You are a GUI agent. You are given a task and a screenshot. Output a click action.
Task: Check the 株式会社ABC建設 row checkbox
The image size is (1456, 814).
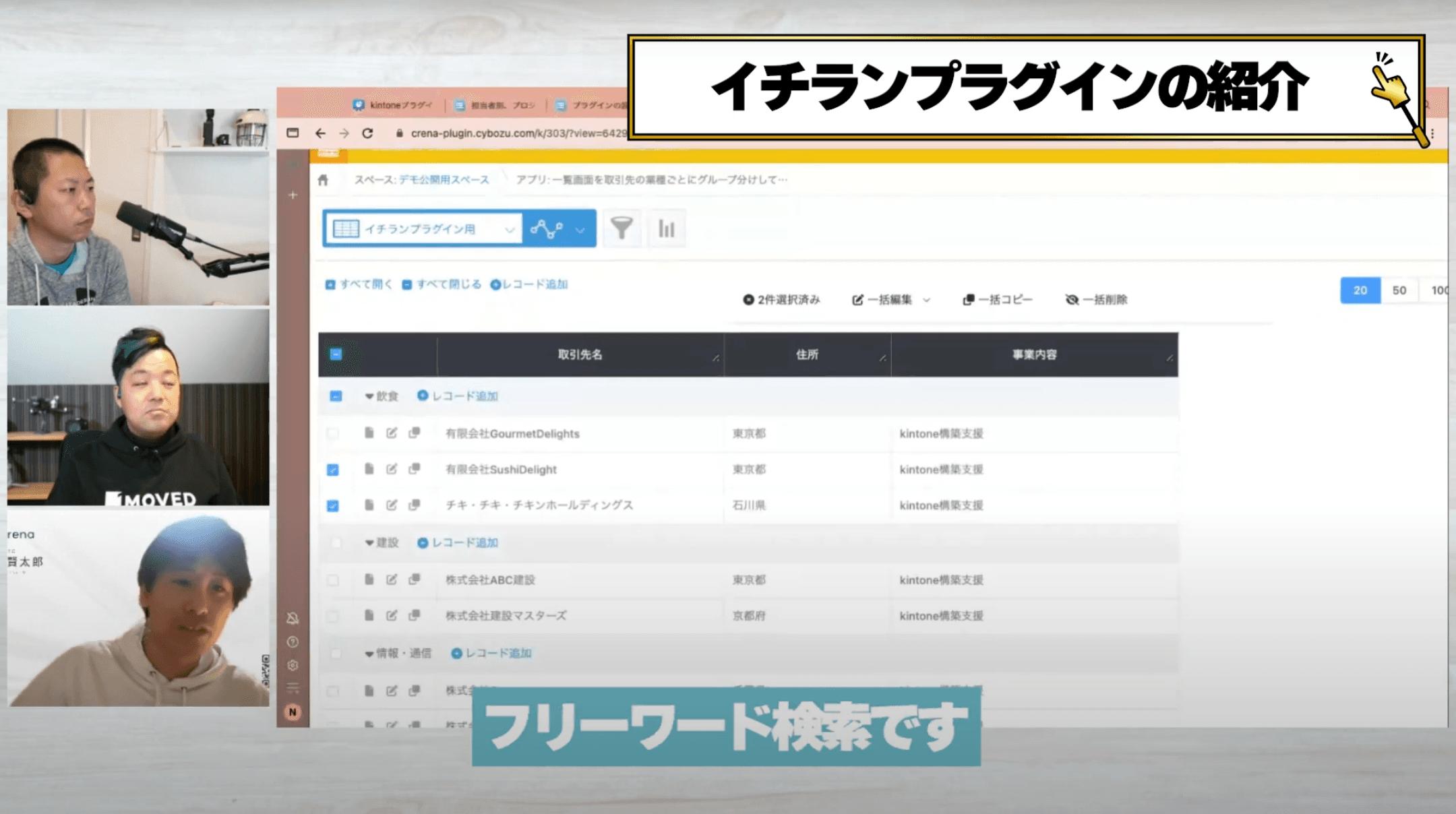(x=333, y=580)
